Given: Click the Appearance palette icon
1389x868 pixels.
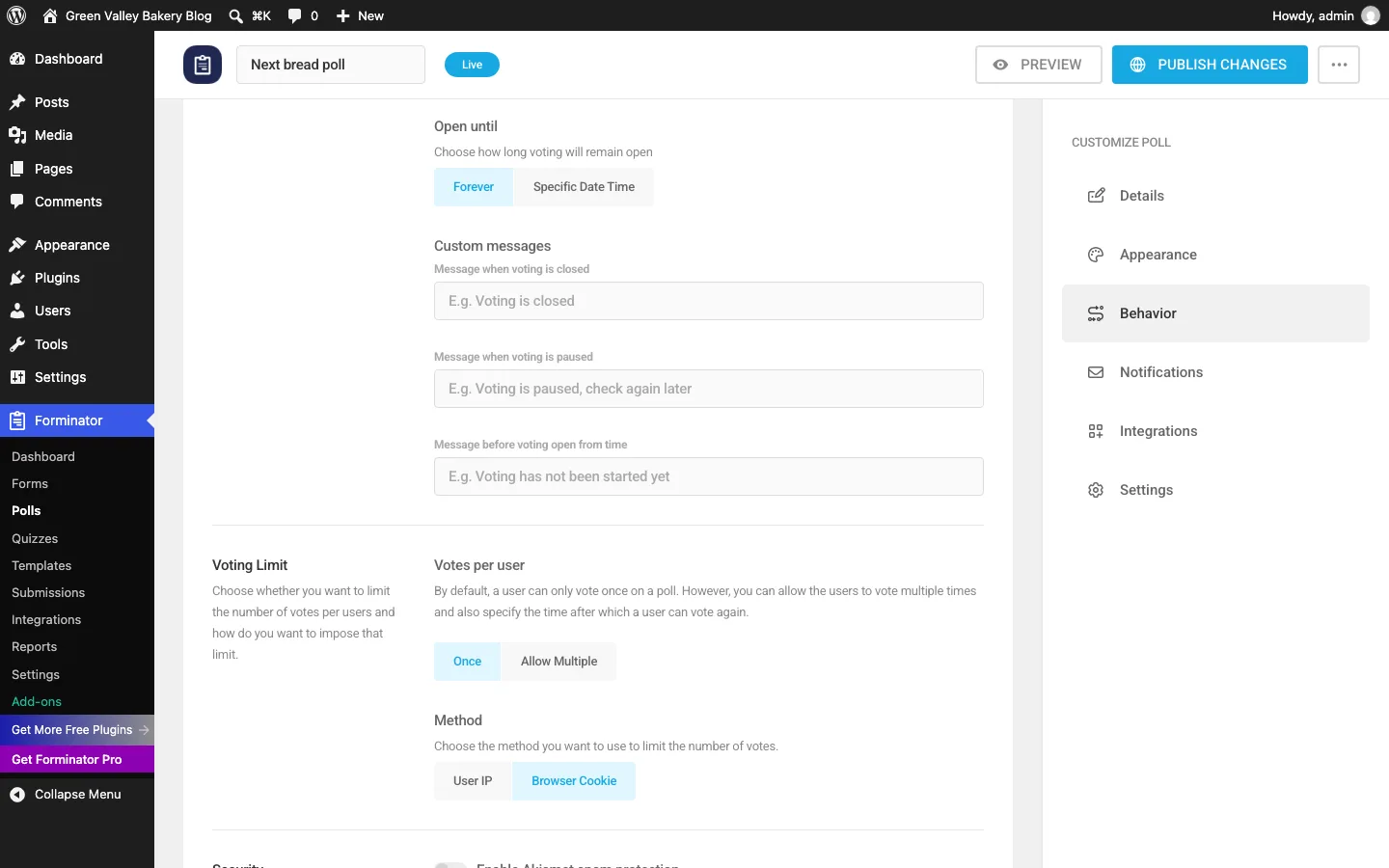Looking at the screenshot, I should click(x=1096, y=255).
